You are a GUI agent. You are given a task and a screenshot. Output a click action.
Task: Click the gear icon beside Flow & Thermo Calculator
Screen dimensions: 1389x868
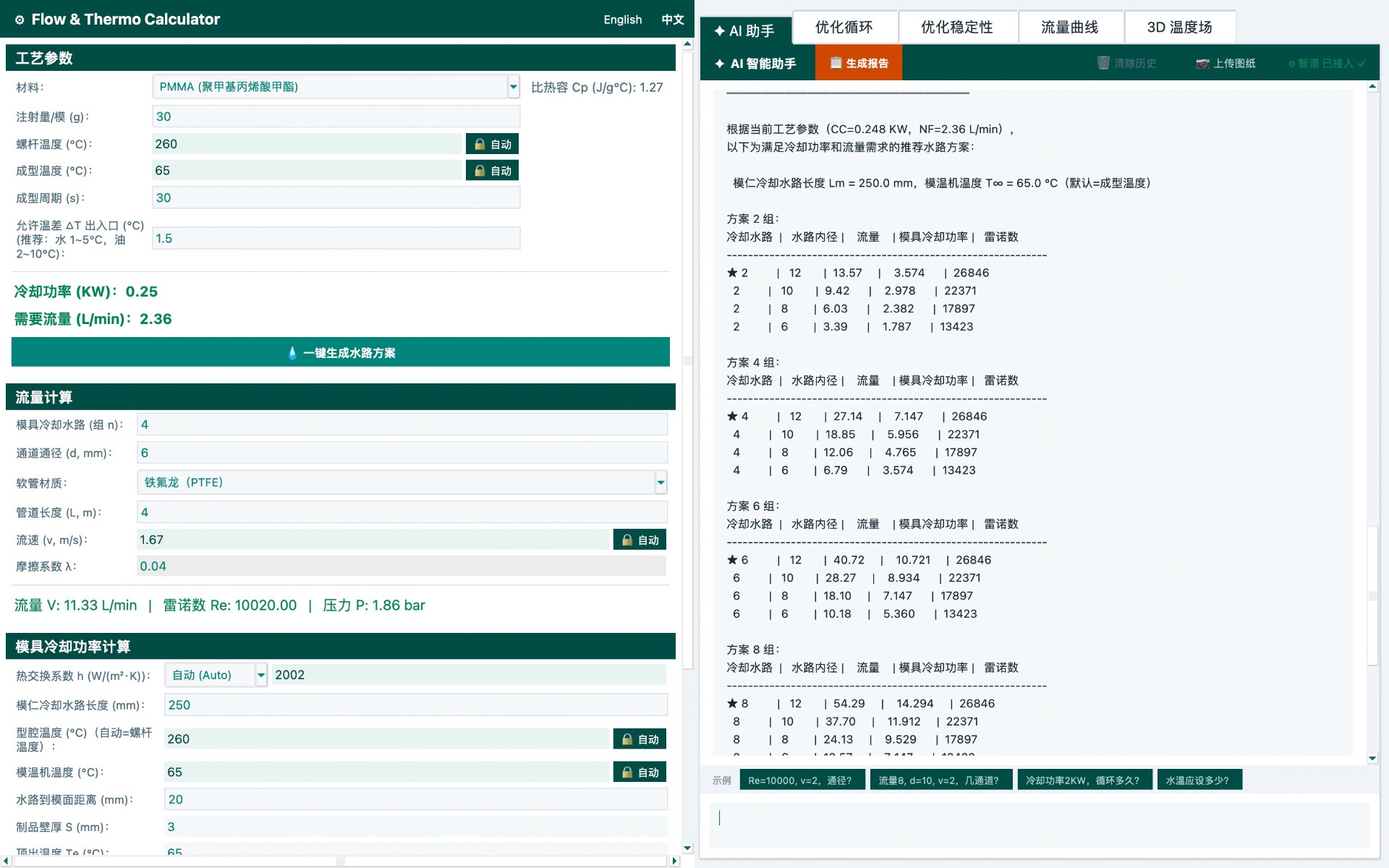(20, 20)
